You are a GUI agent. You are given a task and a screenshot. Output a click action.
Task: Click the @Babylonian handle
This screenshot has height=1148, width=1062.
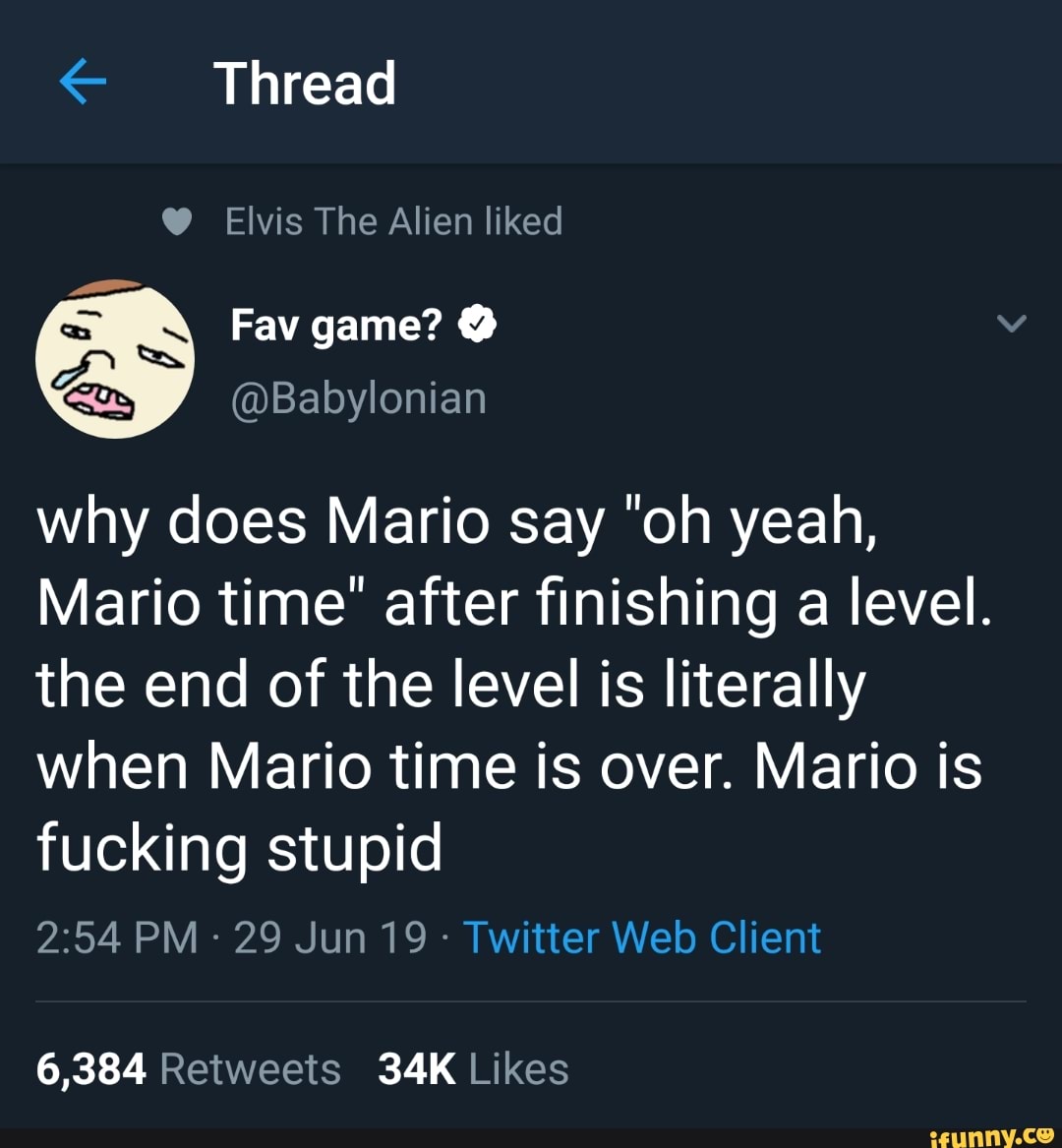pyautogui.click(x=357, y=397)
